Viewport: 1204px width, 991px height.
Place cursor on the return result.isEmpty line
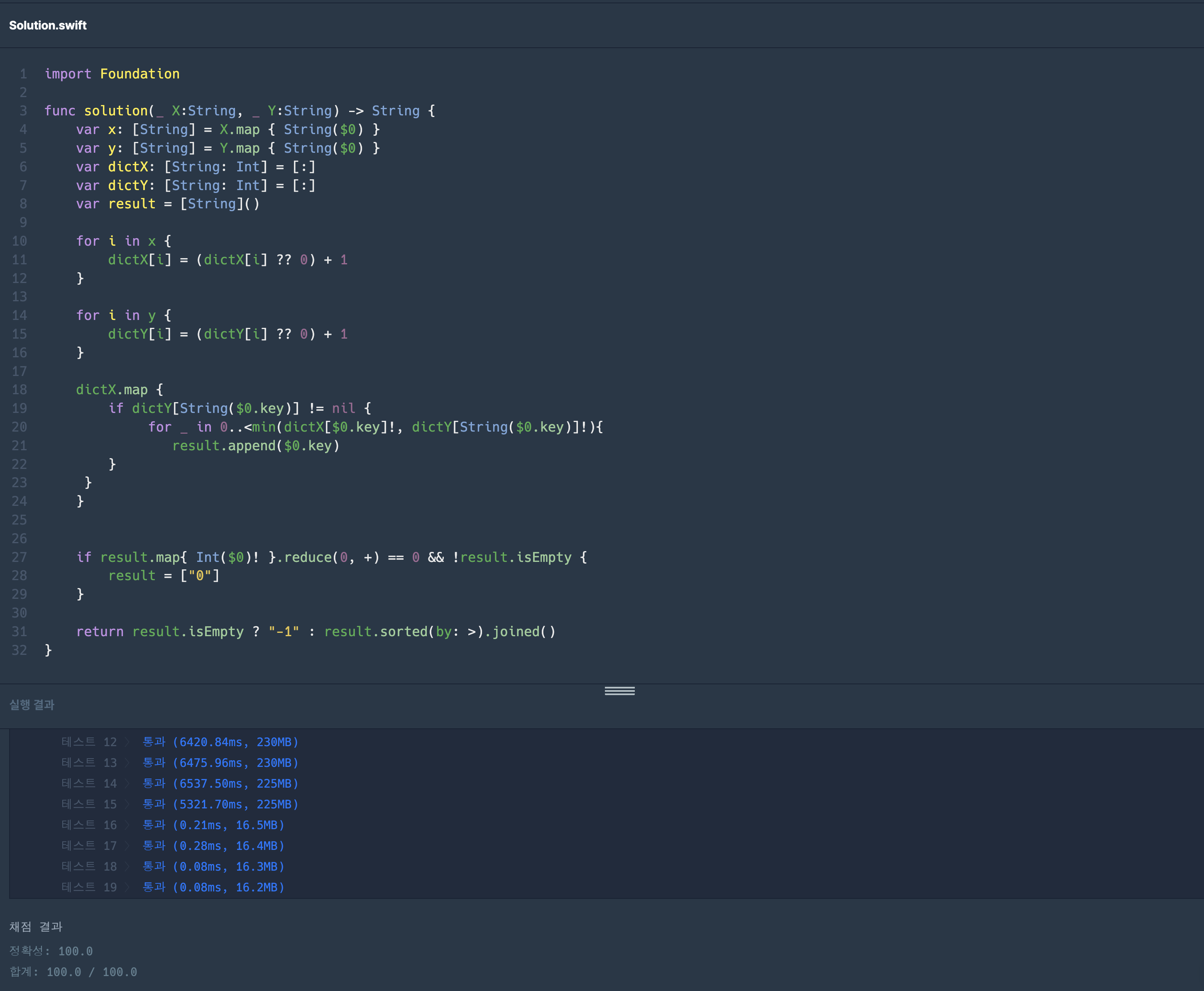coord(316,631)
